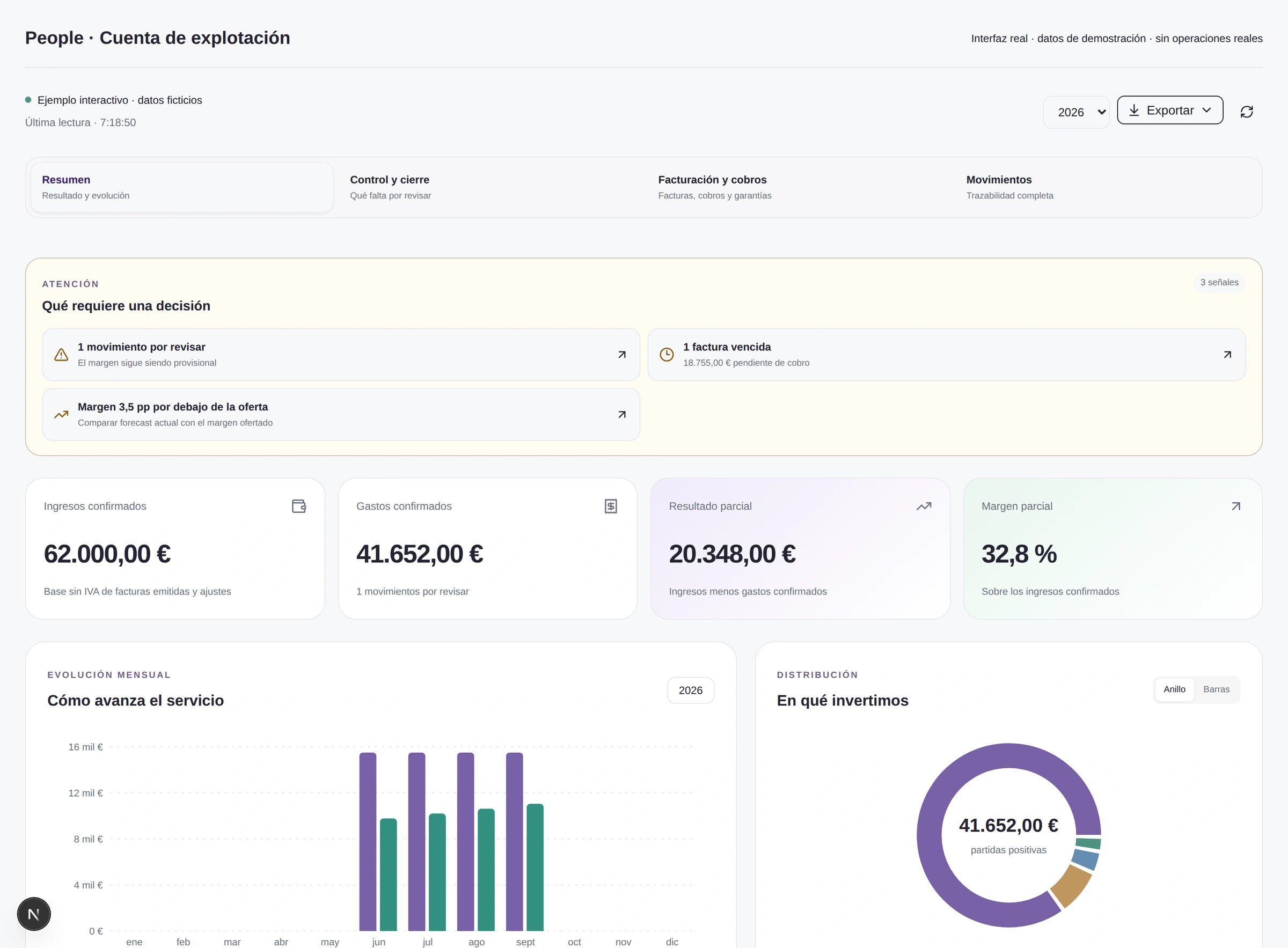
Task: Click the '18.755,00 € pendiente de cobro' text
Action: pyautogui.click(x=746, y=363)
